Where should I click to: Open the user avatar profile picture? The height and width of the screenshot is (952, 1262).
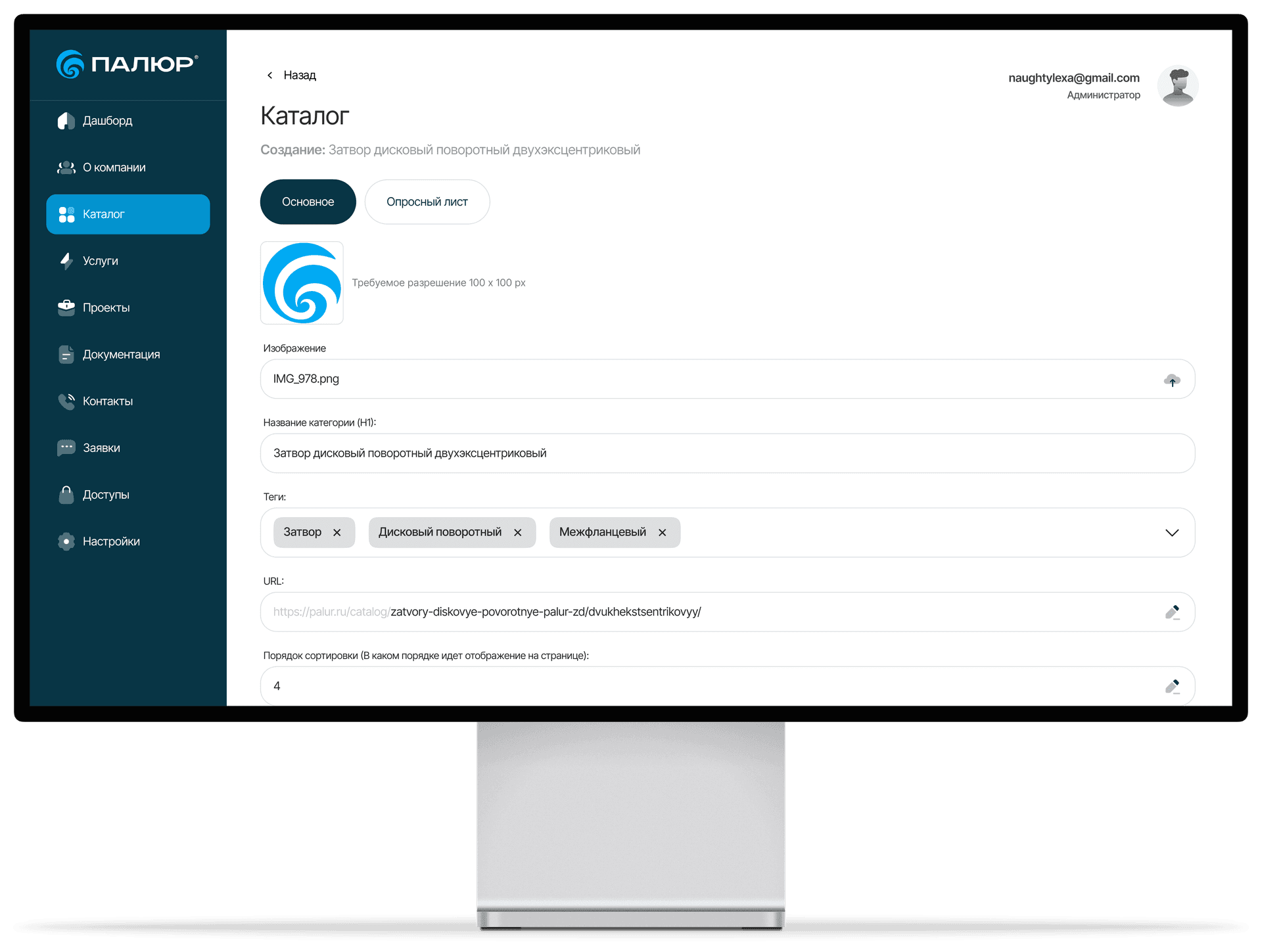[1177, 86]
